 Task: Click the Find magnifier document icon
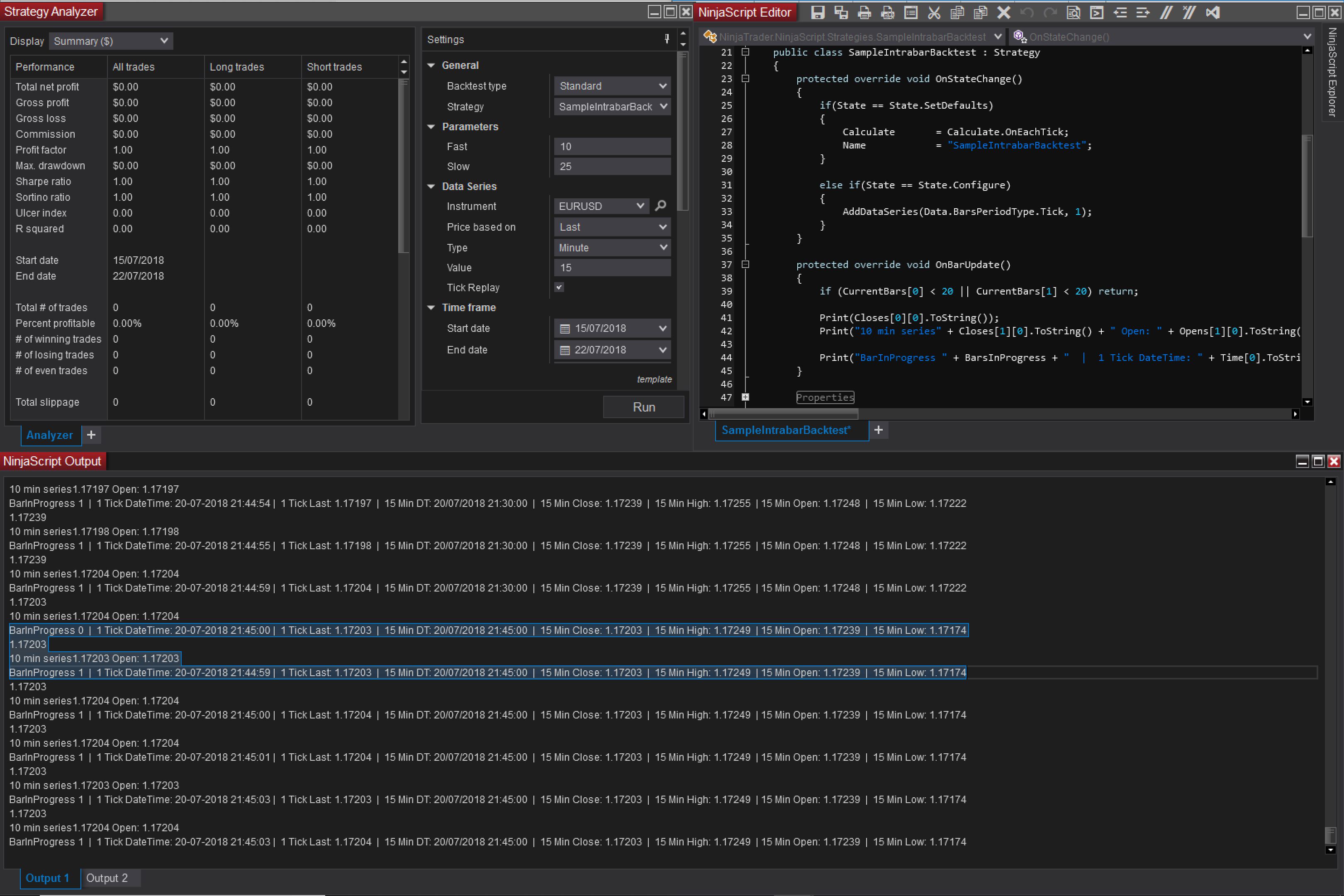tap(1073, 12)
